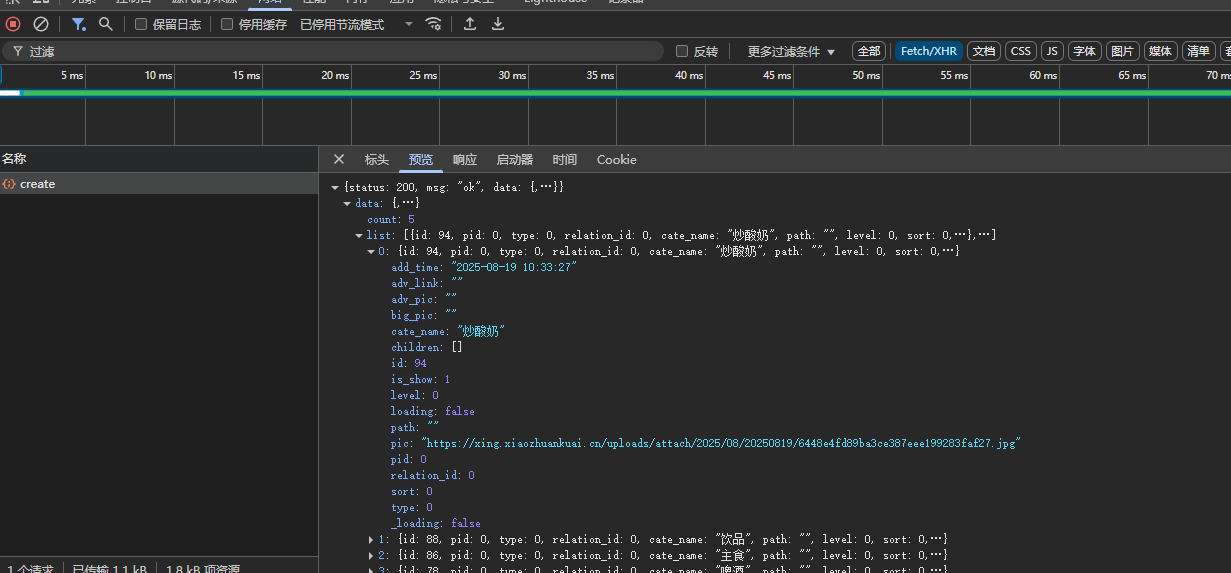Expand list item 1 饮品
This screenshot has width=1231, height=573.
pyautogui.click(x=371, y=539)
